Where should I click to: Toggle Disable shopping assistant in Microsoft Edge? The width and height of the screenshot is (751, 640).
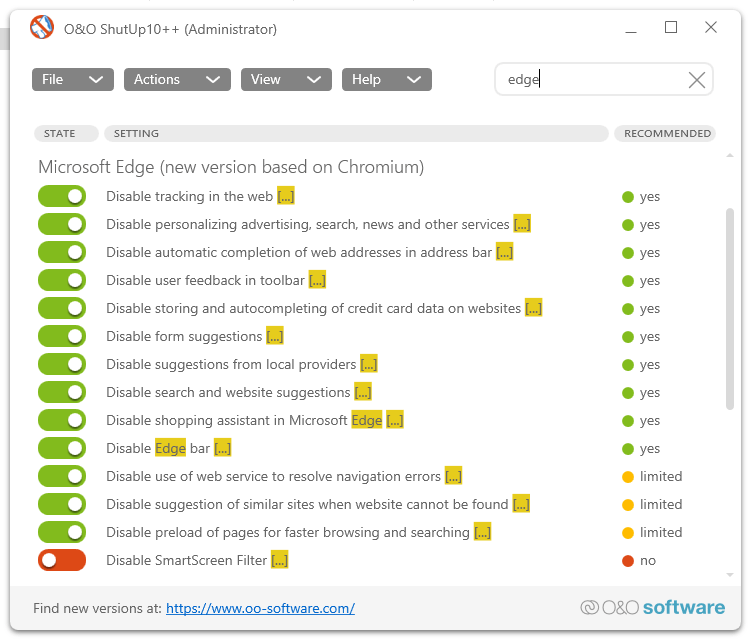coord(62,420)
